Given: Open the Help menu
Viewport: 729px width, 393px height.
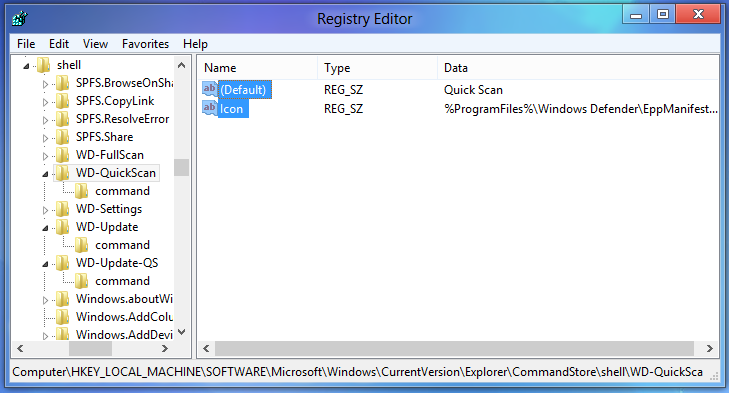Looking at the screenshot, I should tap(195, 44).
